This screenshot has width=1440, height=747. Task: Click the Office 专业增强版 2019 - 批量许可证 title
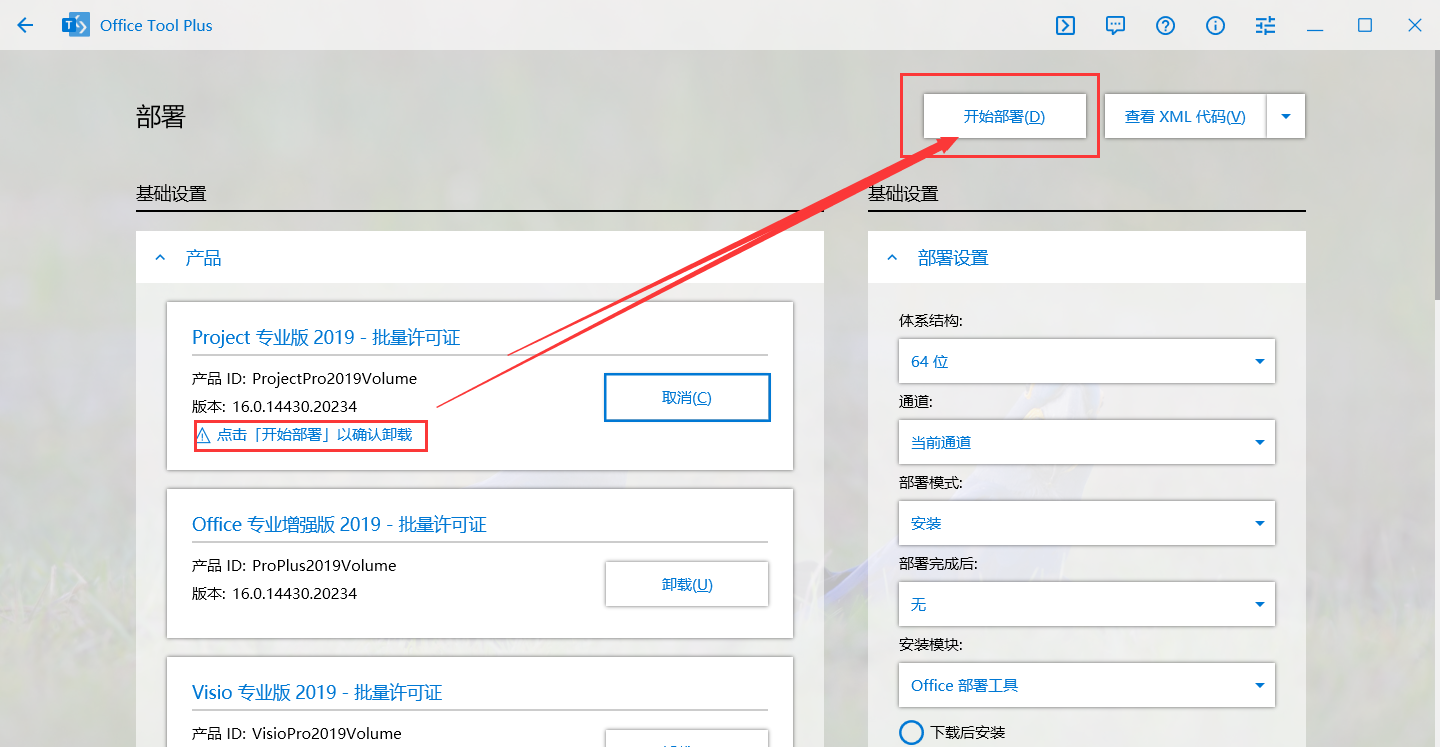[x=339, y=525]
